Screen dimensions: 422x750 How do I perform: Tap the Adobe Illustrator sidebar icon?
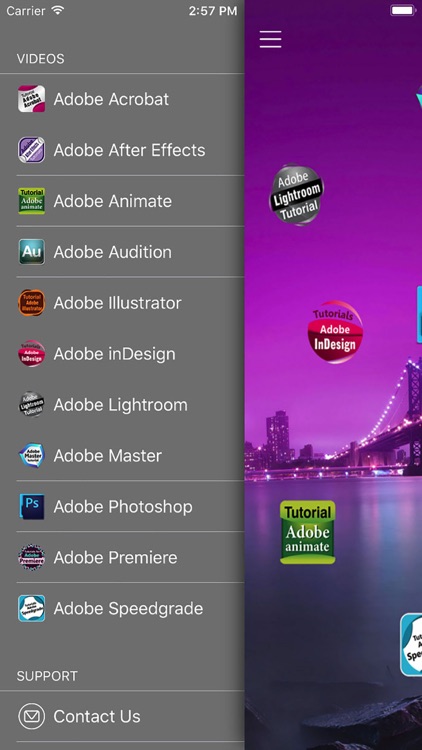(32, 303)
